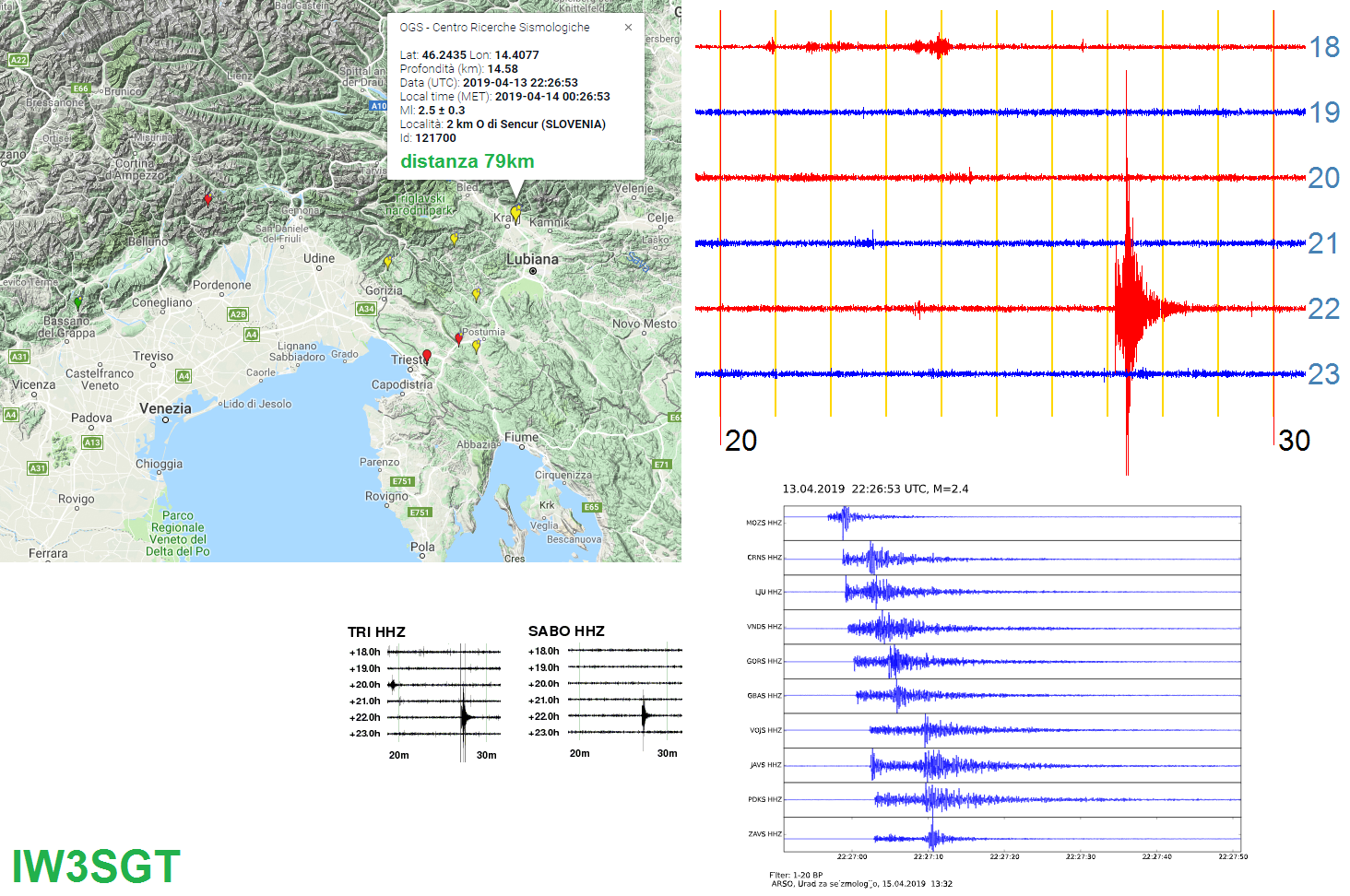The height and width of the screenshot is (896, 1350).
Task: Click the IW3SGT callsign text
Action: [96, 867]
